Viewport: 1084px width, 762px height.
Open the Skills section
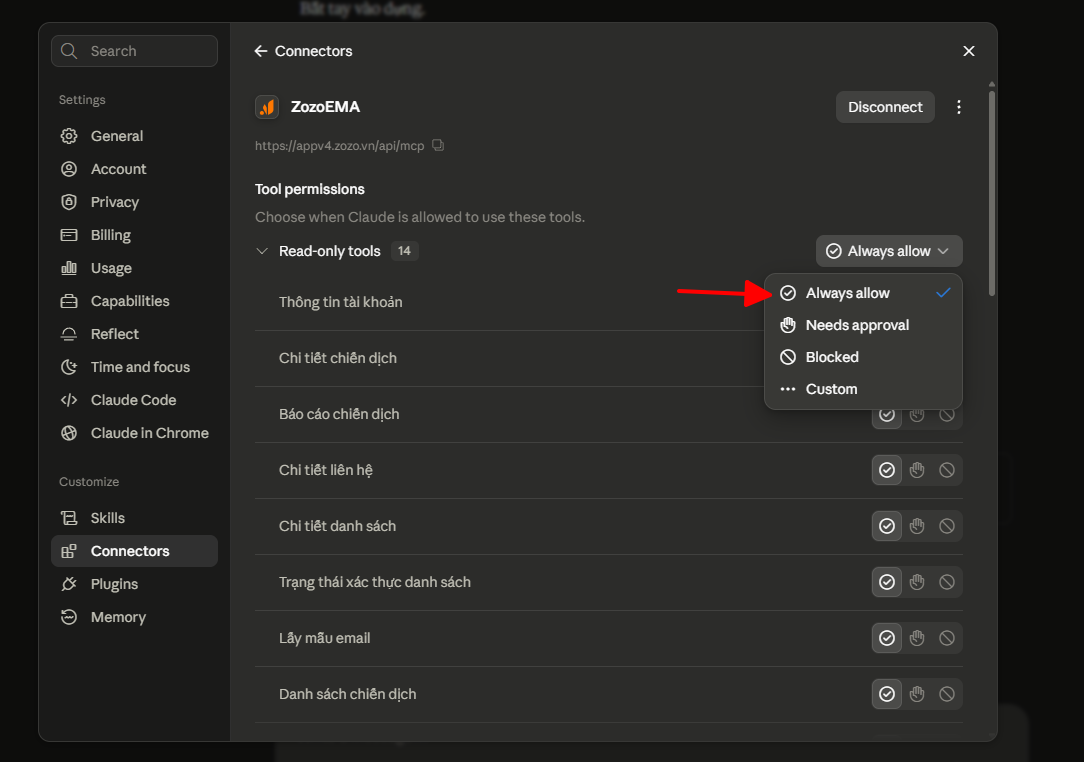[134, 518]
